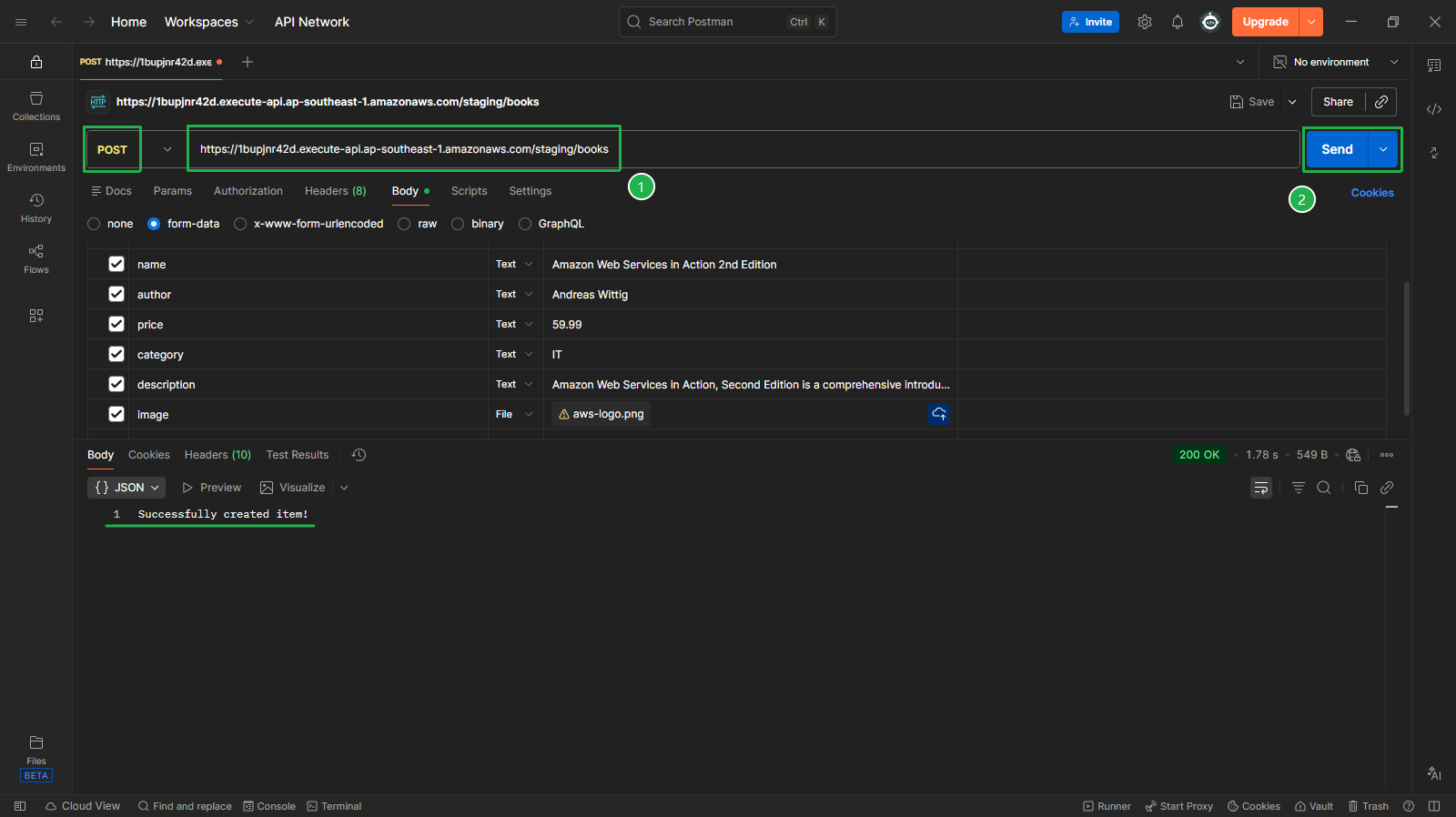The height and width of the screenshot is (817, 1456).
Task: Select the raw body type
Action: point(404,224)
